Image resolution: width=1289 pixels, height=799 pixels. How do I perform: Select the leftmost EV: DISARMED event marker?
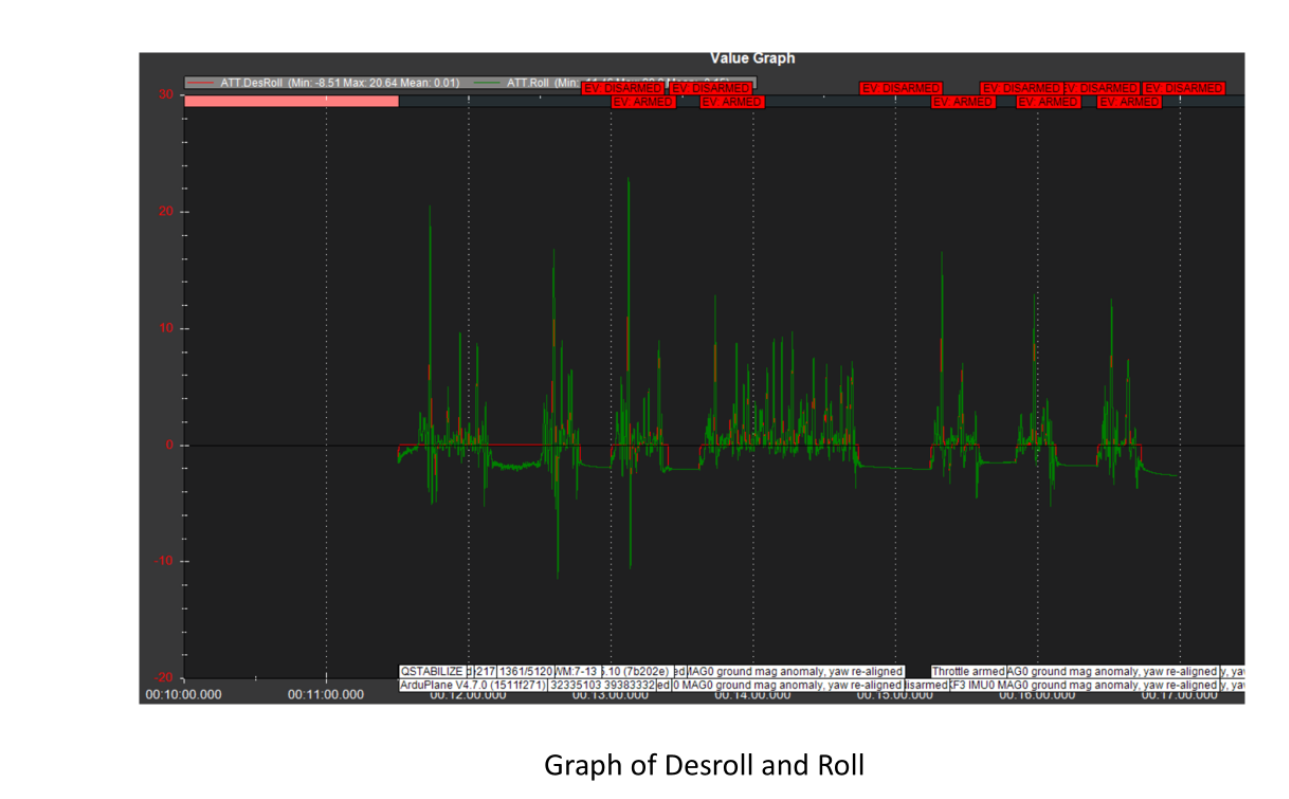tap(622, 89)
